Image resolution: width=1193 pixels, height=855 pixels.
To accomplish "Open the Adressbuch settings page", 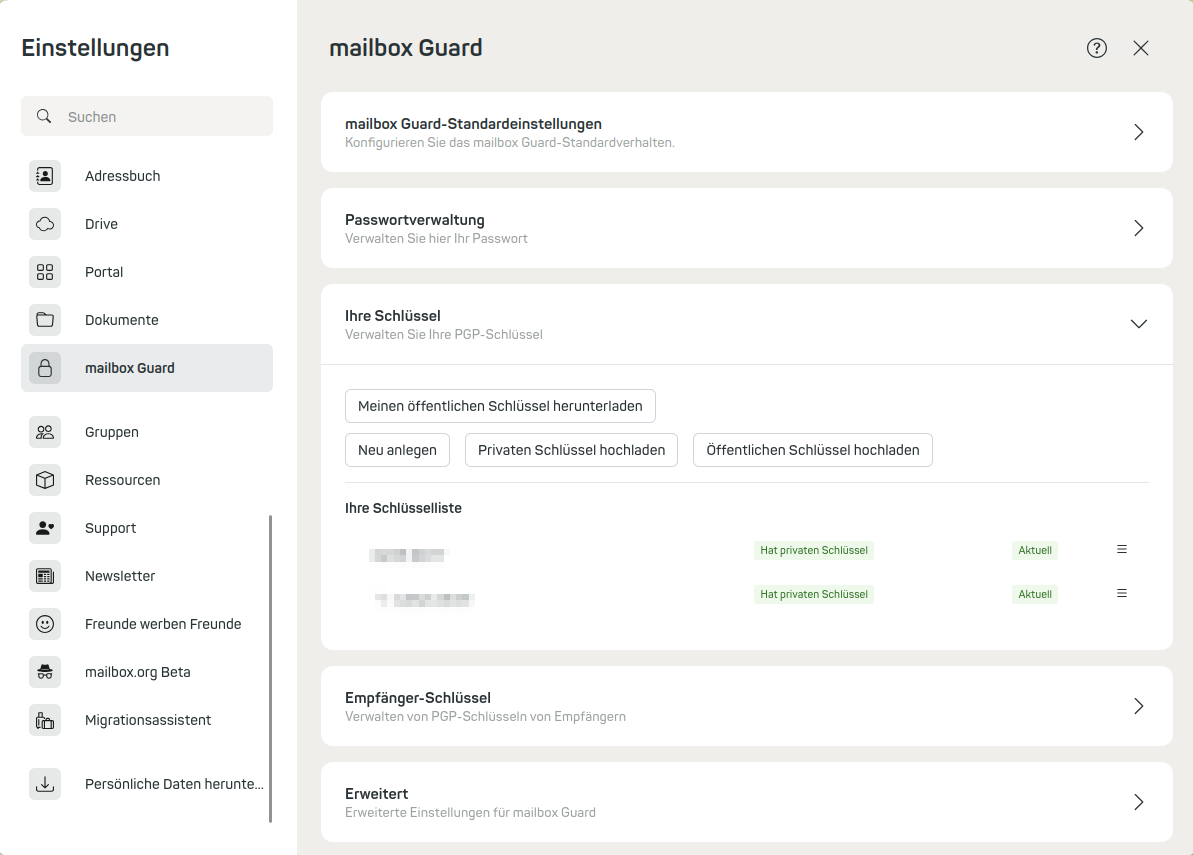I will coord(147,176).
